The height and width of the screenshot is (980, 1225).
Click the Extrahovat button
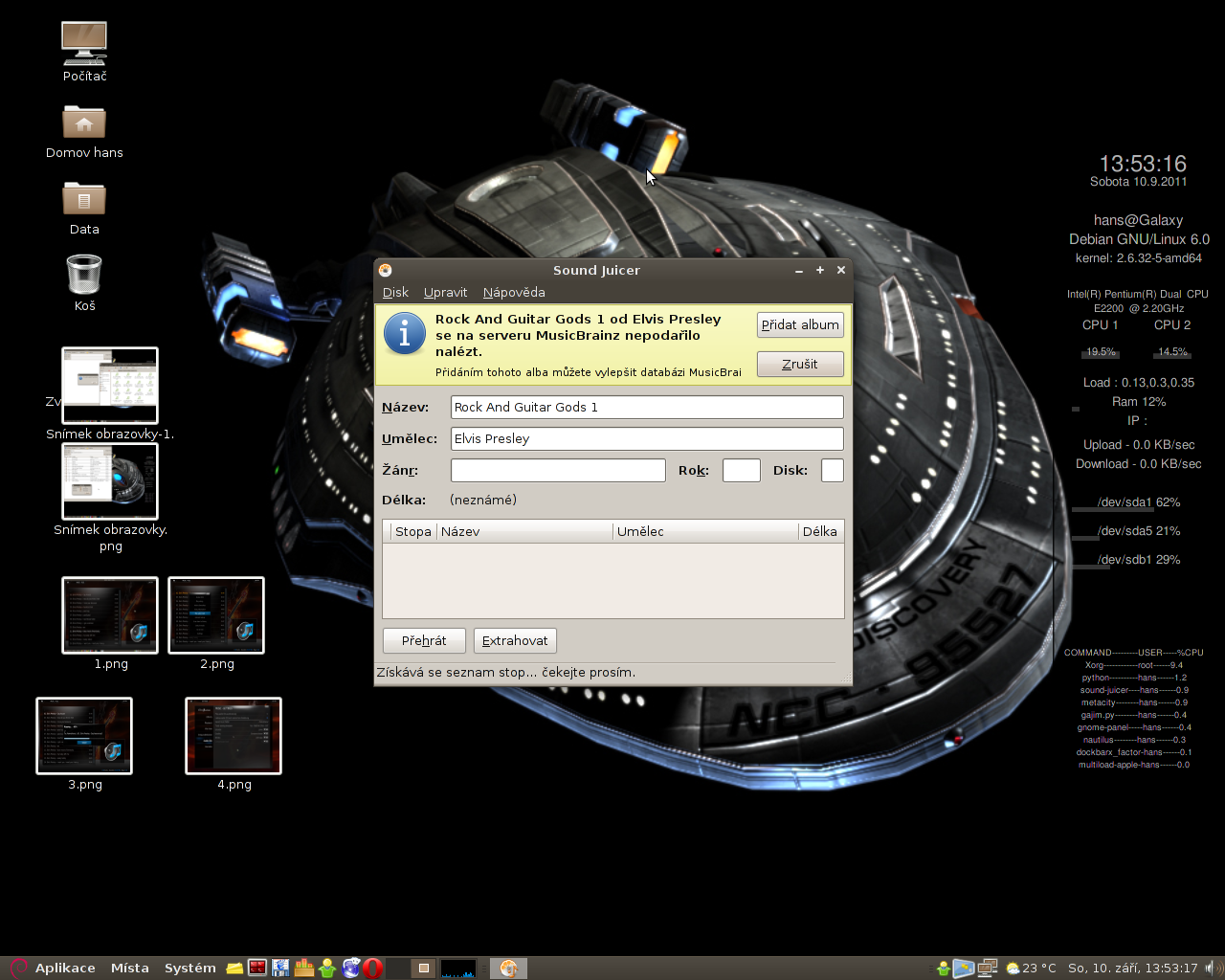[x=515, y=641]
